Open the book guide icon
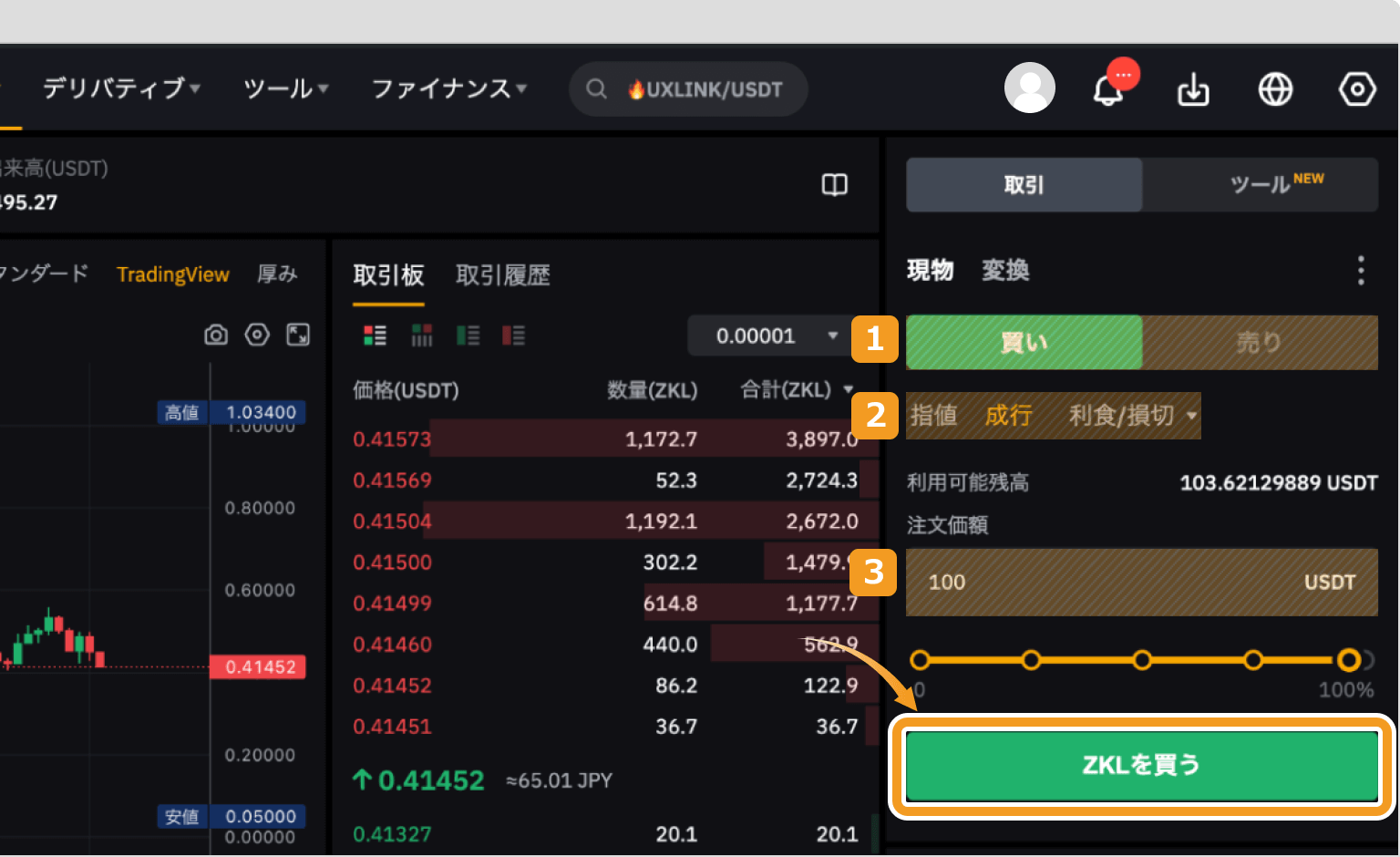This screenshot has height=857, width=1400. point(835,185)
